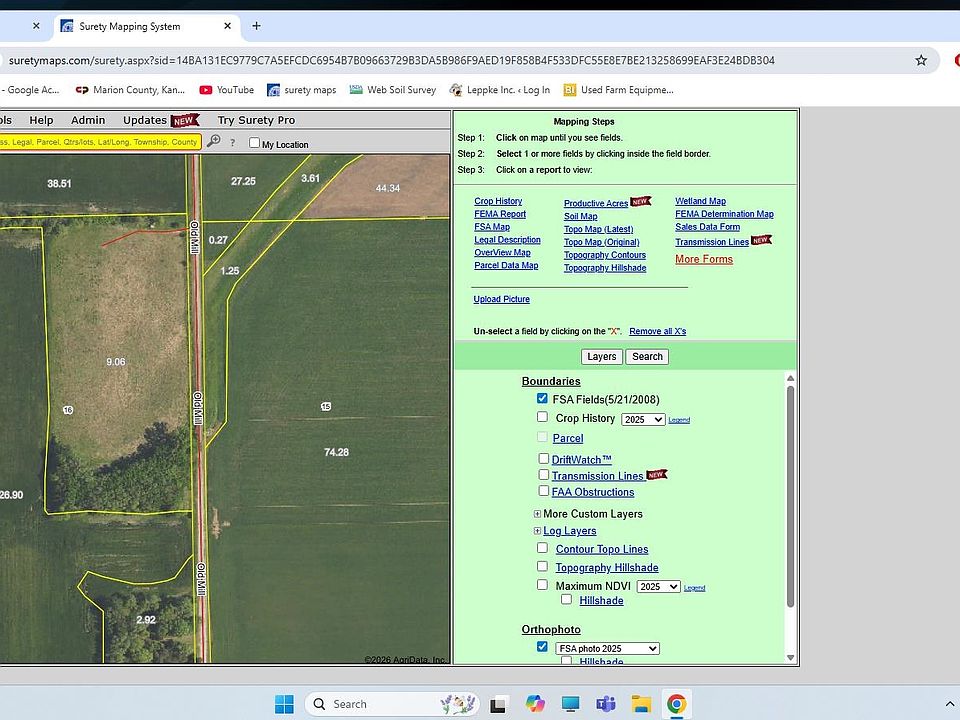The width and height of the screenshot is (960, 720).
Task: Click the Windows taskbar Search box
Action: tap(392, 704)
